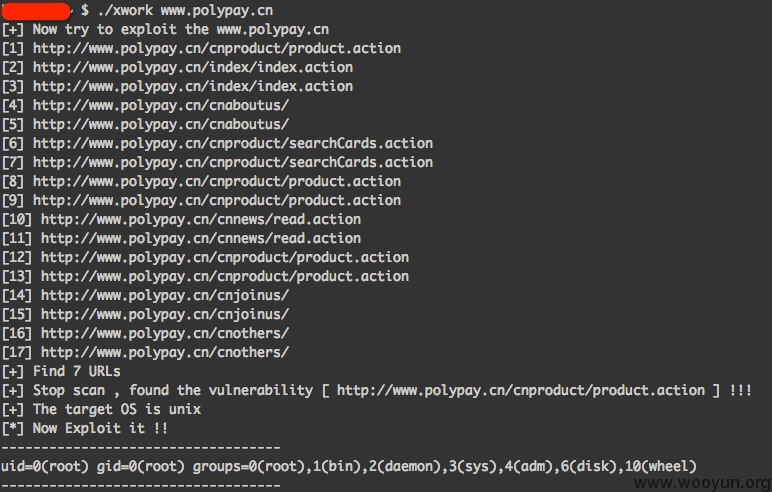This screenshot has width=772, height=492.
Task: Click the index.action URL at line [2]
Action: coord(193,67)
